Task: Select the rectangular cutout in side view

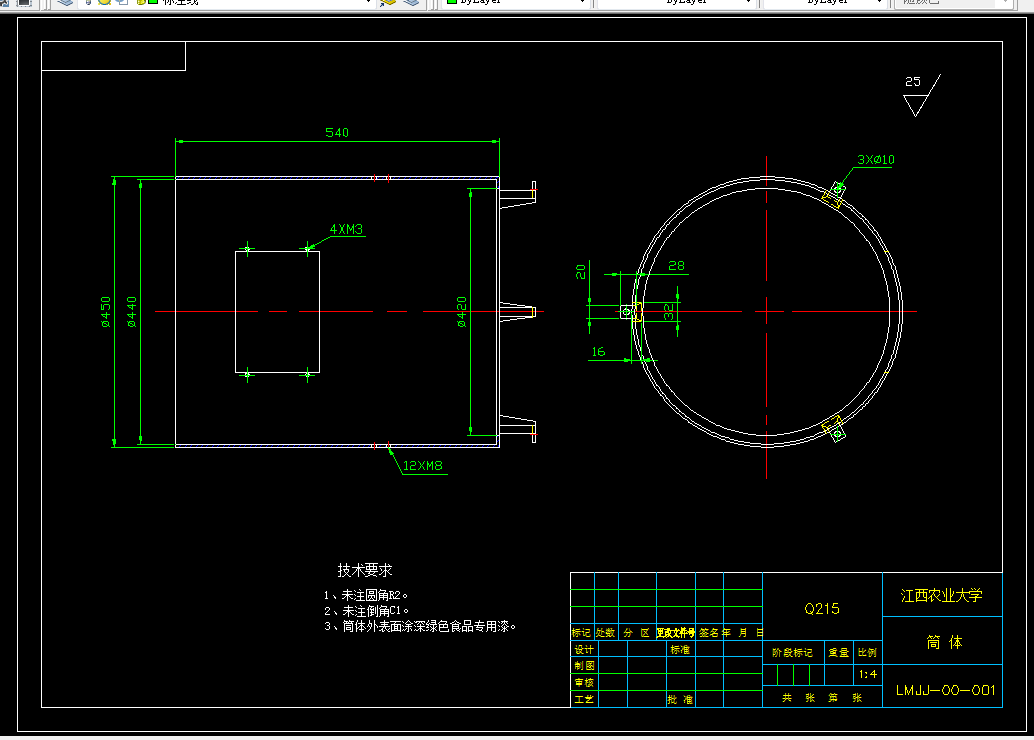Action: click(x=278, y=312)
